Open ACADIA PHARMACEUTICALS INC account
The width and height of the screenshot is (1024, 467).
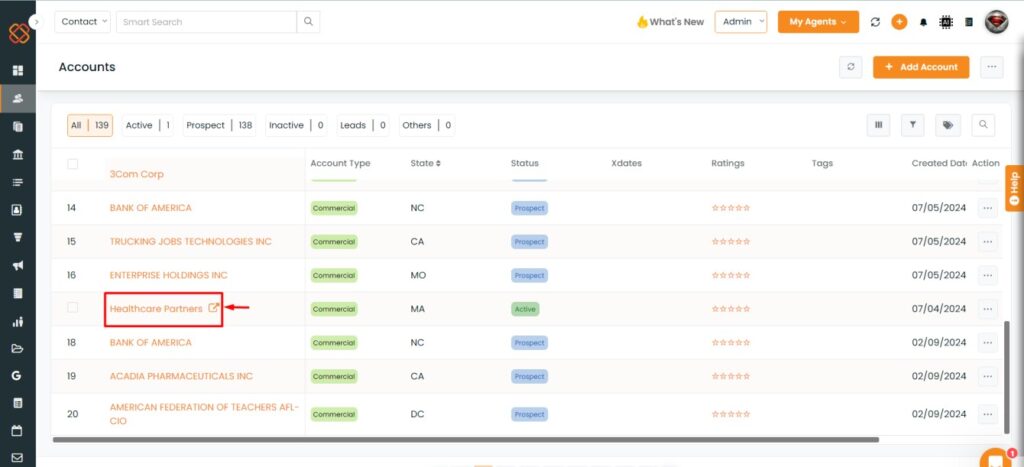[181, 376]
